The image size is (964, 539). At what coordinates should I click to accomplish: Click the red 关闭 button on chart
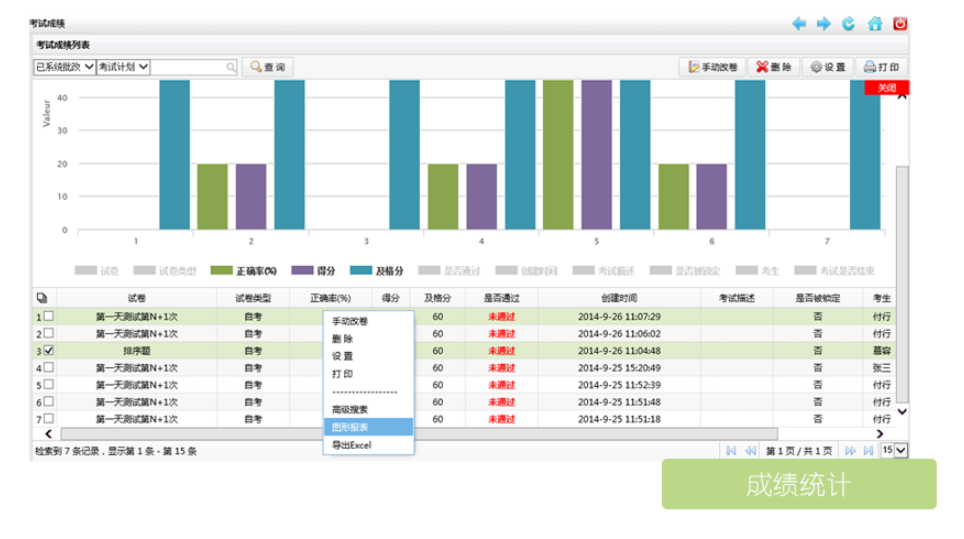pyautogui.click(x=886, y=88)
